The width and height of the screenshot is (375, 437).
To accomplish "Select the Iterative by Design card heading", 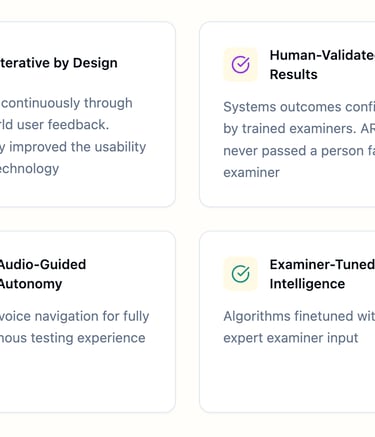I will tap(58, 63).
